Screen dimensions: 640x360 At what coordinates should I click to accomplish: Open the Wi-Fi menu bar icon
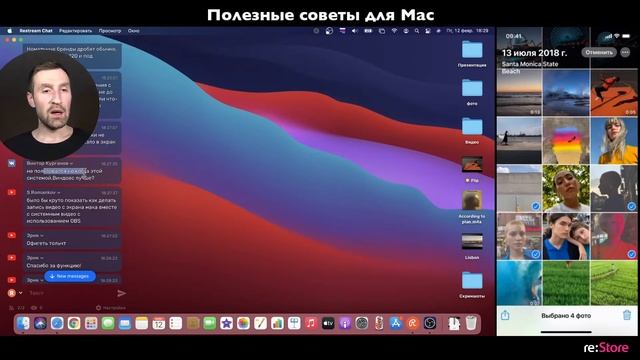click(394, 31)
